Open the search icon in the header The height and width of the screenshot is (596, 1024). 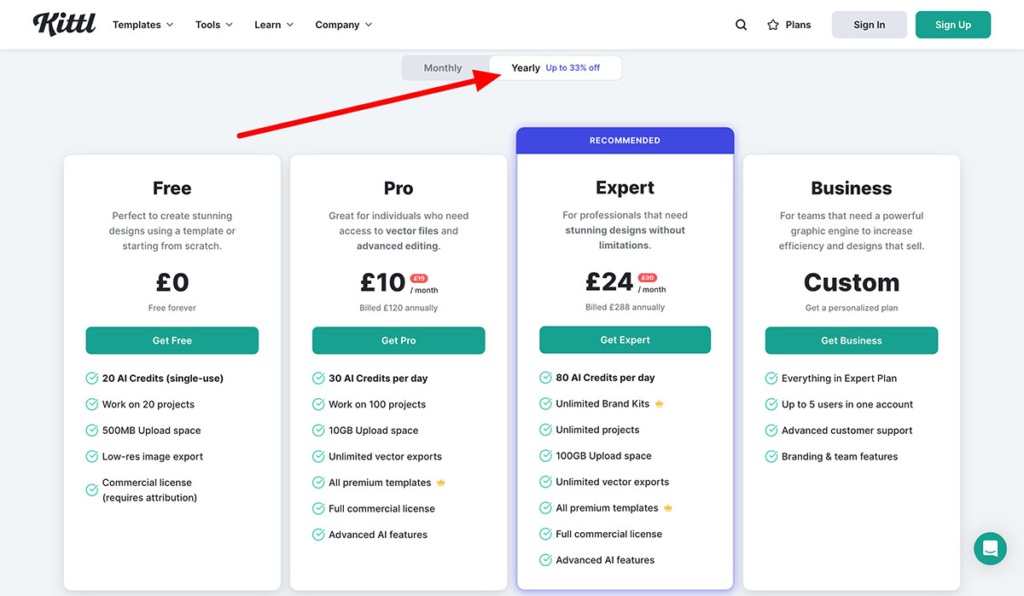[741, 24]
